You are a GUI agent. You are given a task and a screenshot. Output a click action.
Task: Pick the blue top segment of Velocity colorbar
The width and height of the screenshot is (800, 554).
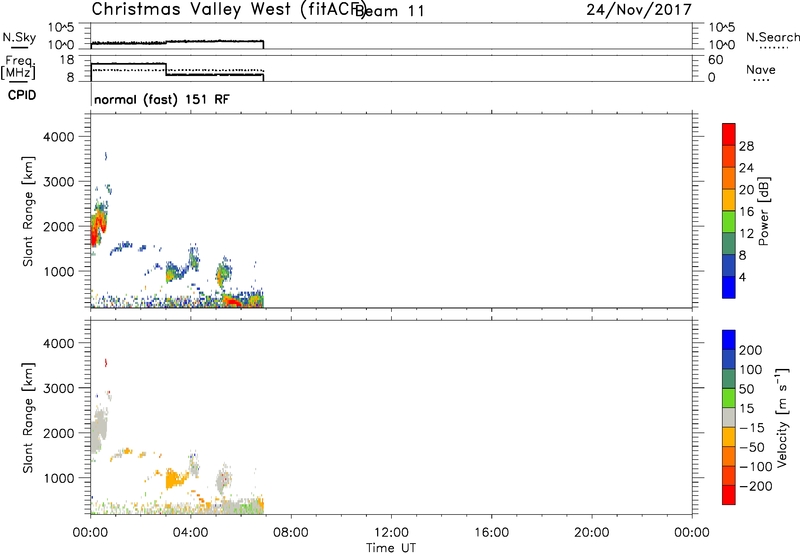tap(729, 340)
